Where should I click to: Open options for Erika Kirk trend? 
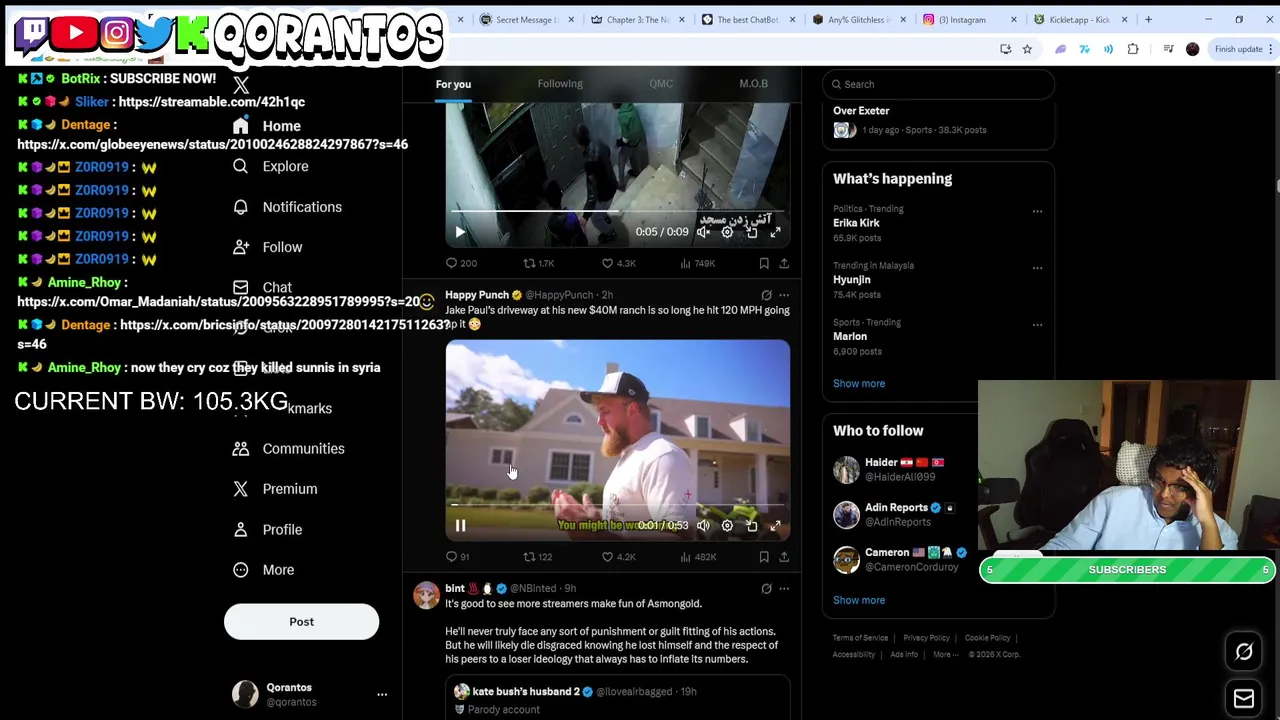point(1037,211)
